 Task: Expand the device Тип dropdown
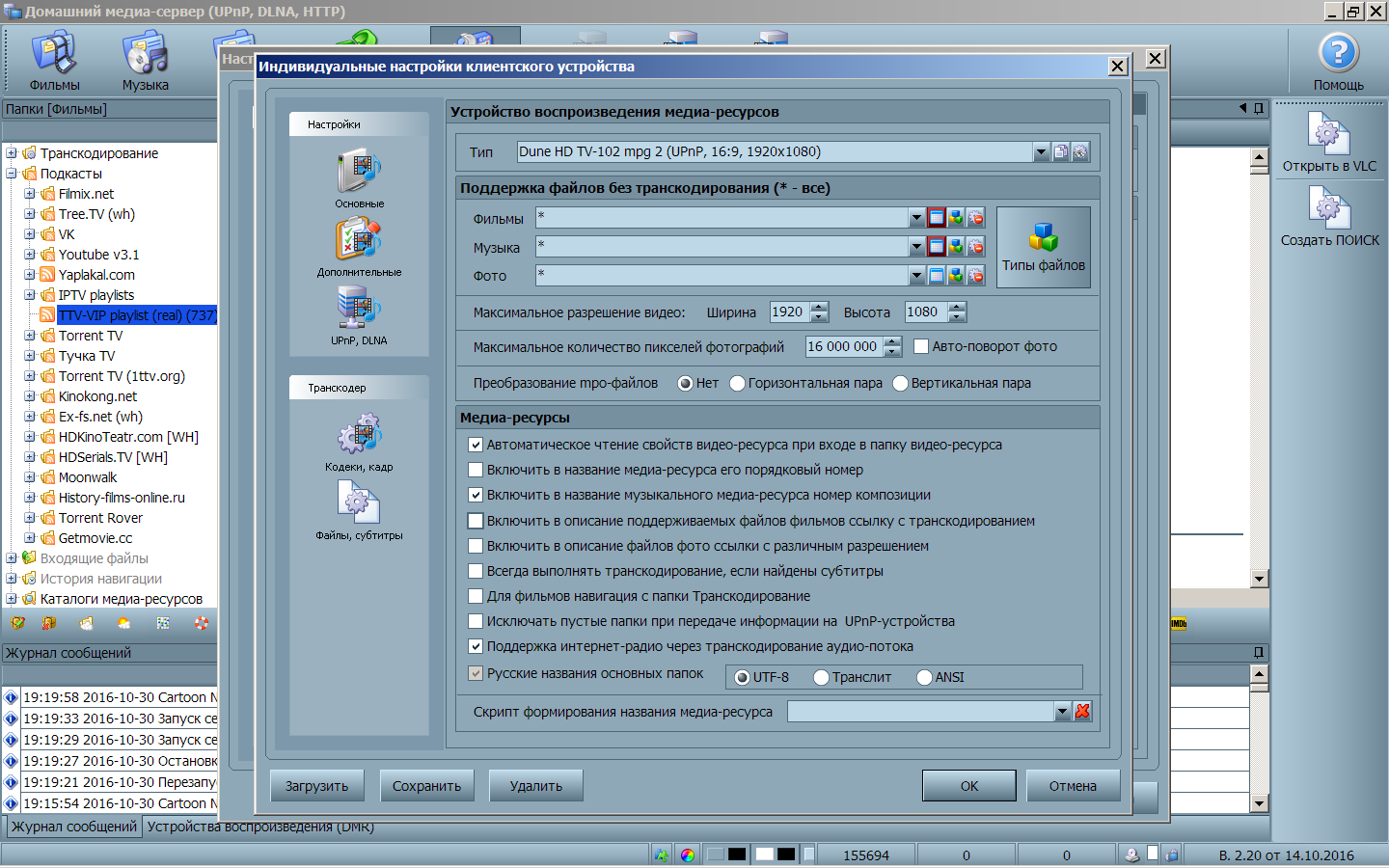click(x=1041, y=152)
